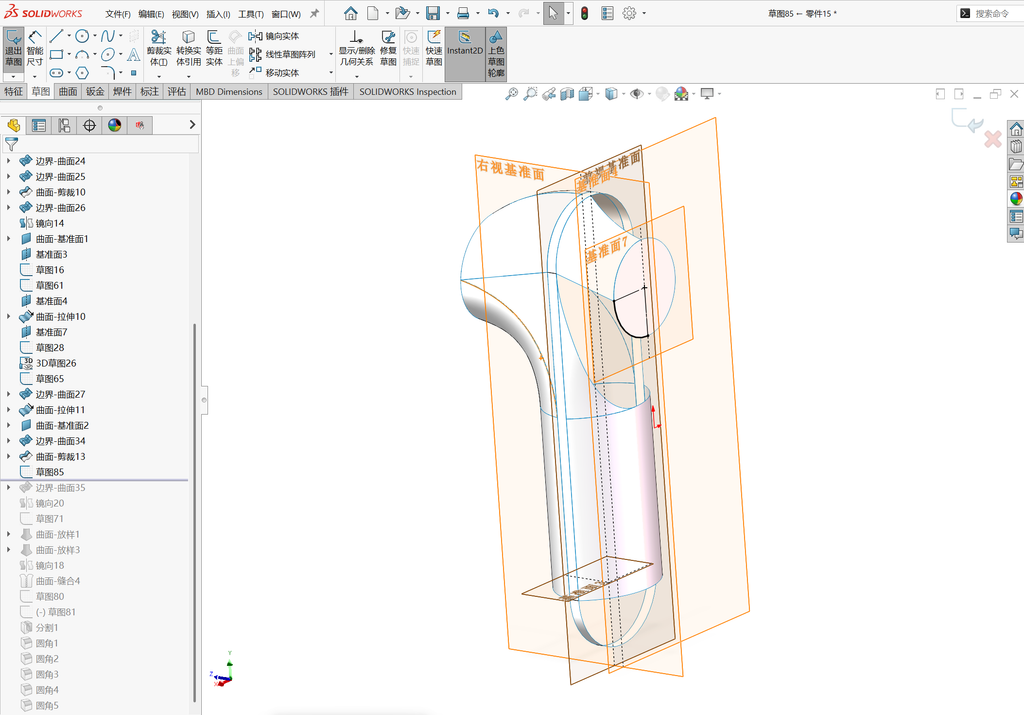The image size is (1024, 715).
Task: Click the Zoom to Fit icon
Action: tap(512, 94)
